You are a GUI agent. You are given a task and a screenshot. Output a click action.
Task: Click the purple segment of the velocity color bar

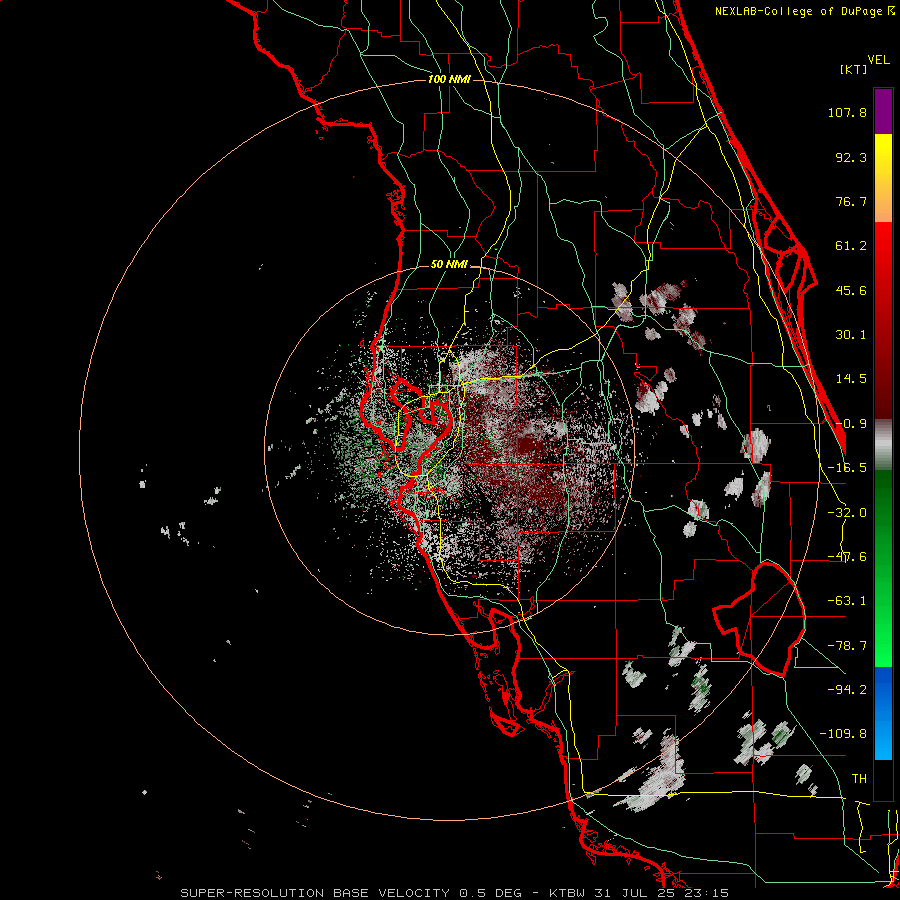pyautogui.click(x=883, y=111)
